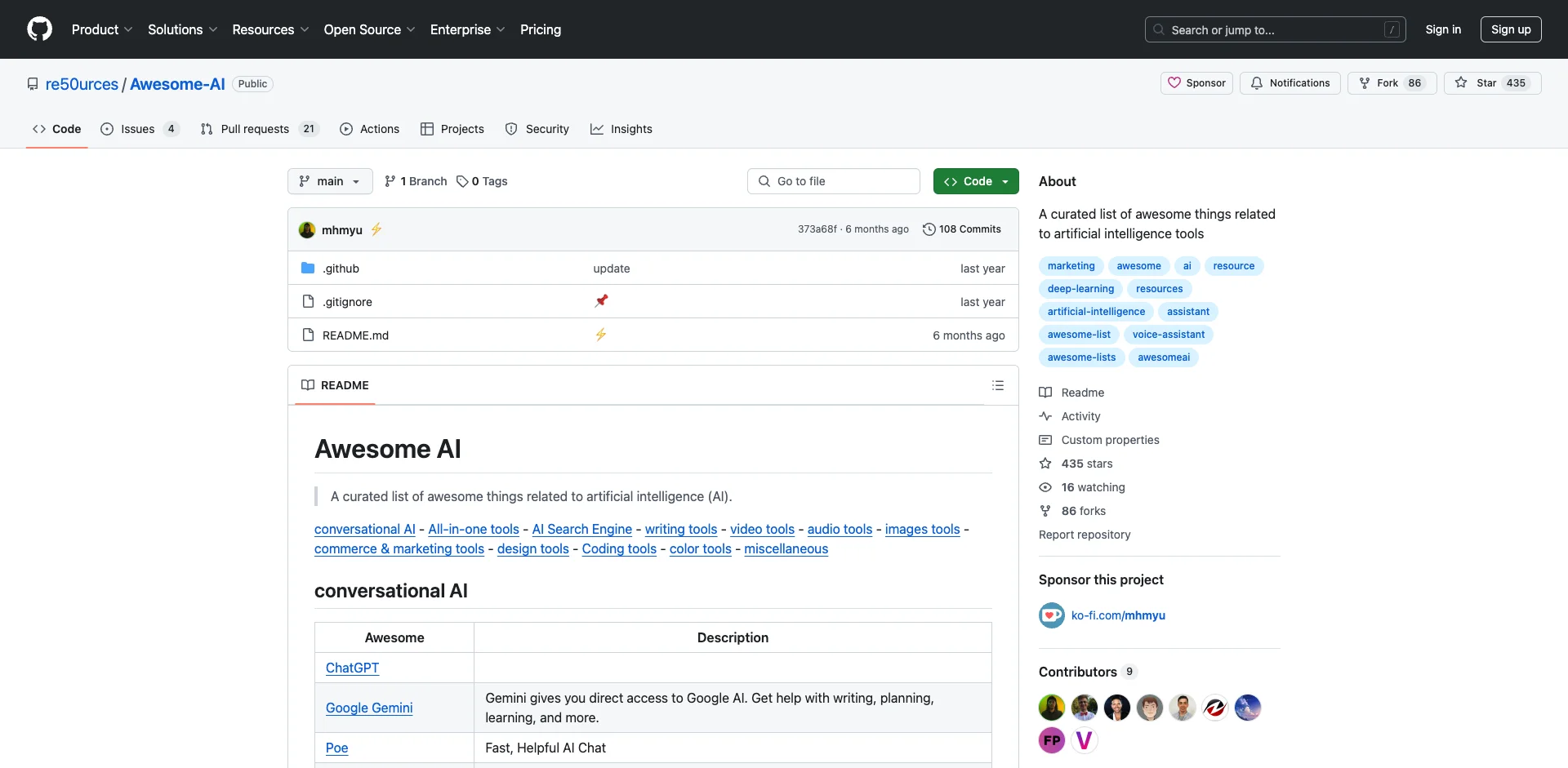Click the Sponsor heart button
This screenshot has height=768, width=1568.
pos(1196,83)
